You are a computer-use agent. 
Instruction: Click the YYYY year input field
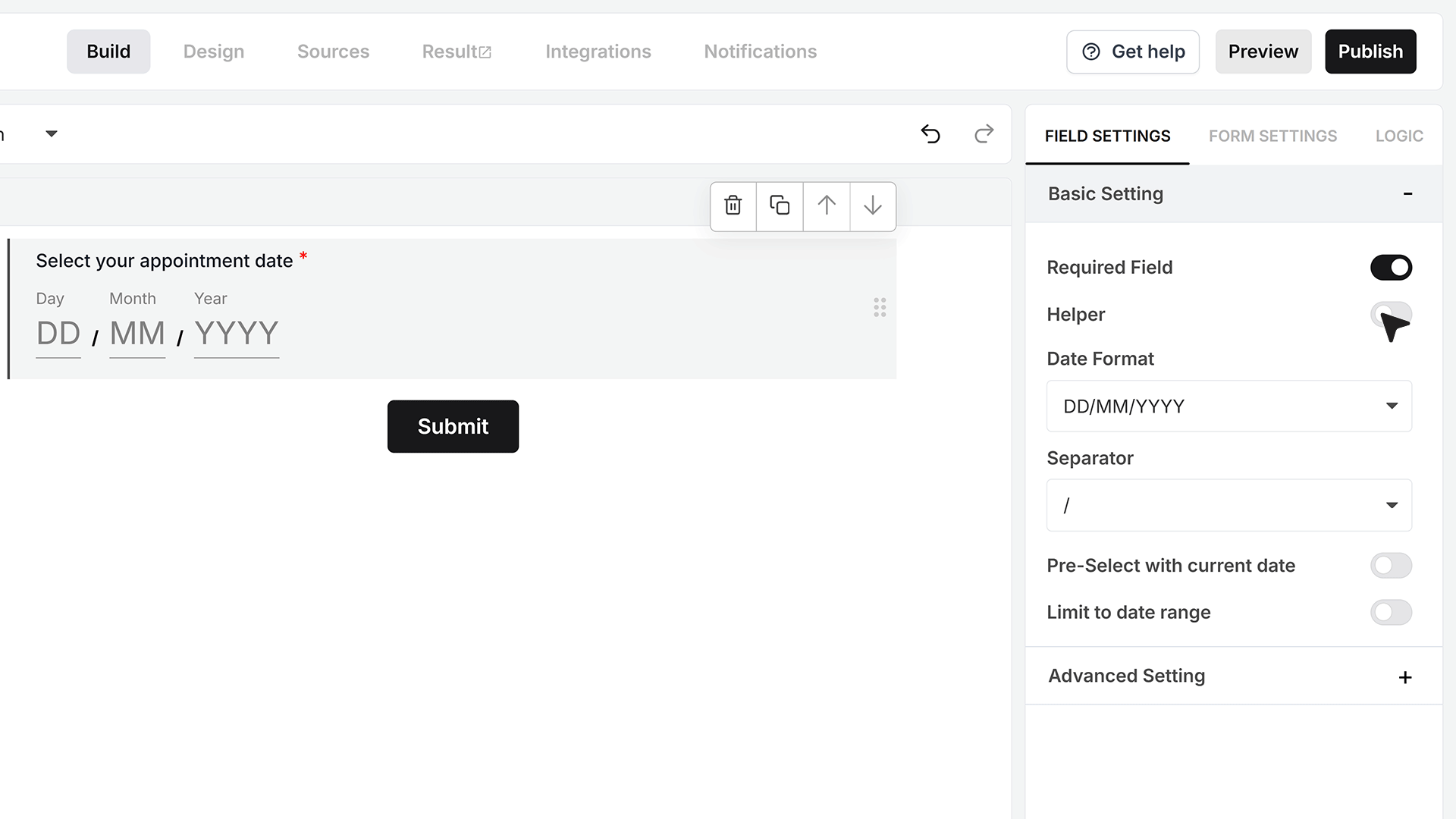pyautogui.click(x=237, y=334)
